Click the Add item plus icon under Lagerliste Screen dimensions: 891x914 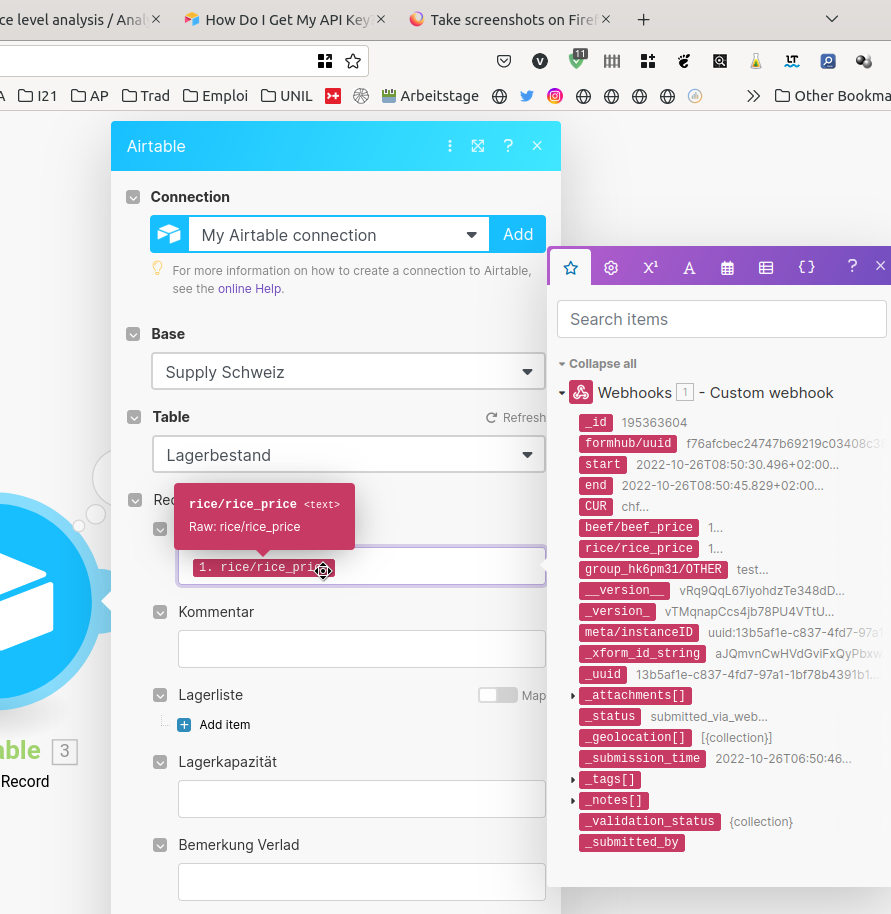tap(184, 725)
